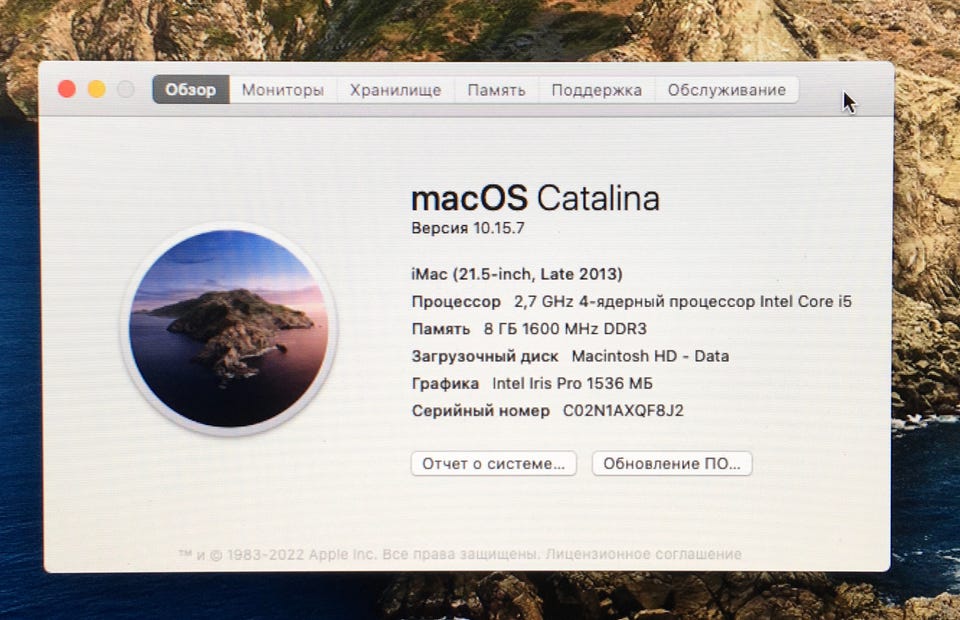Open the Лицензионное соглашение link
Screen dimensions: 960x620
pyautogui.click(x=643, y=555)
